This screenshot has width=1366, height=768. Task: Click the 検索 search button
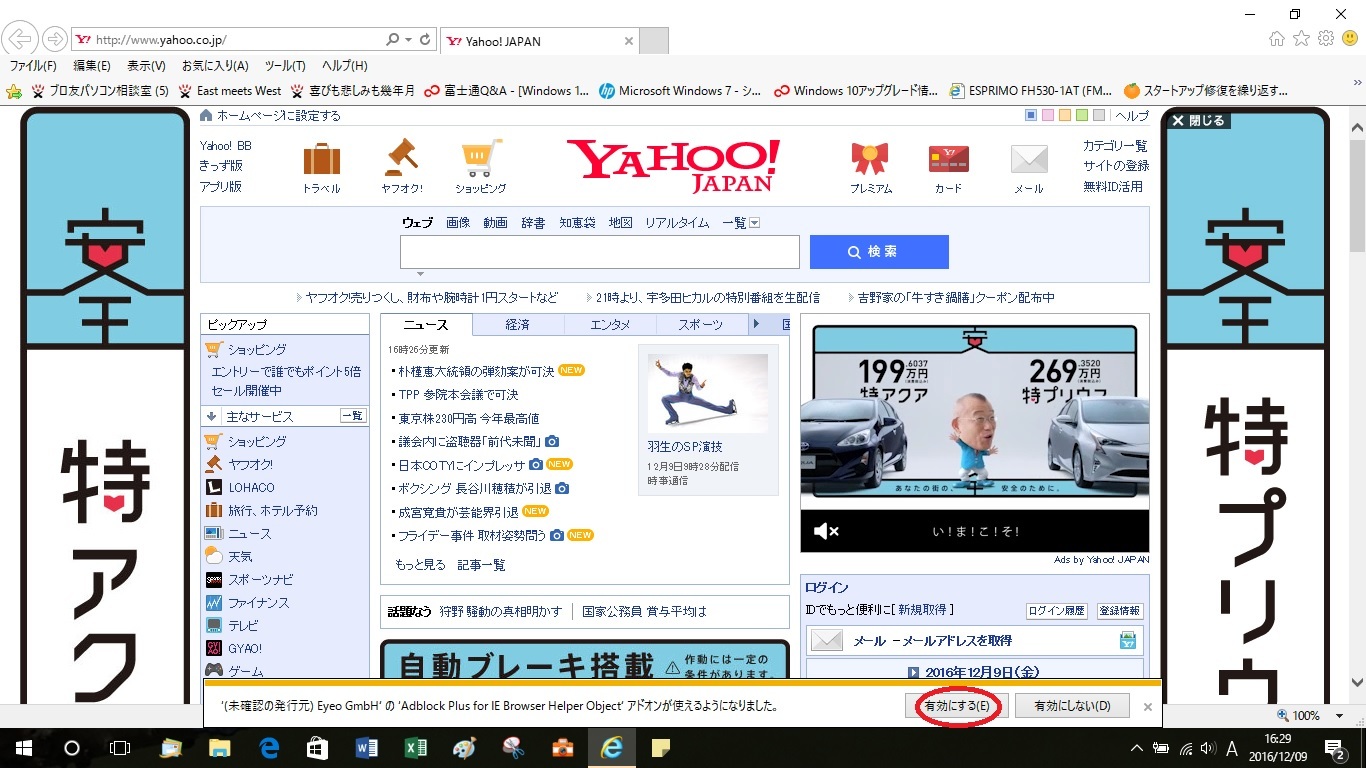pyautogui.click(x=879, y=252)
